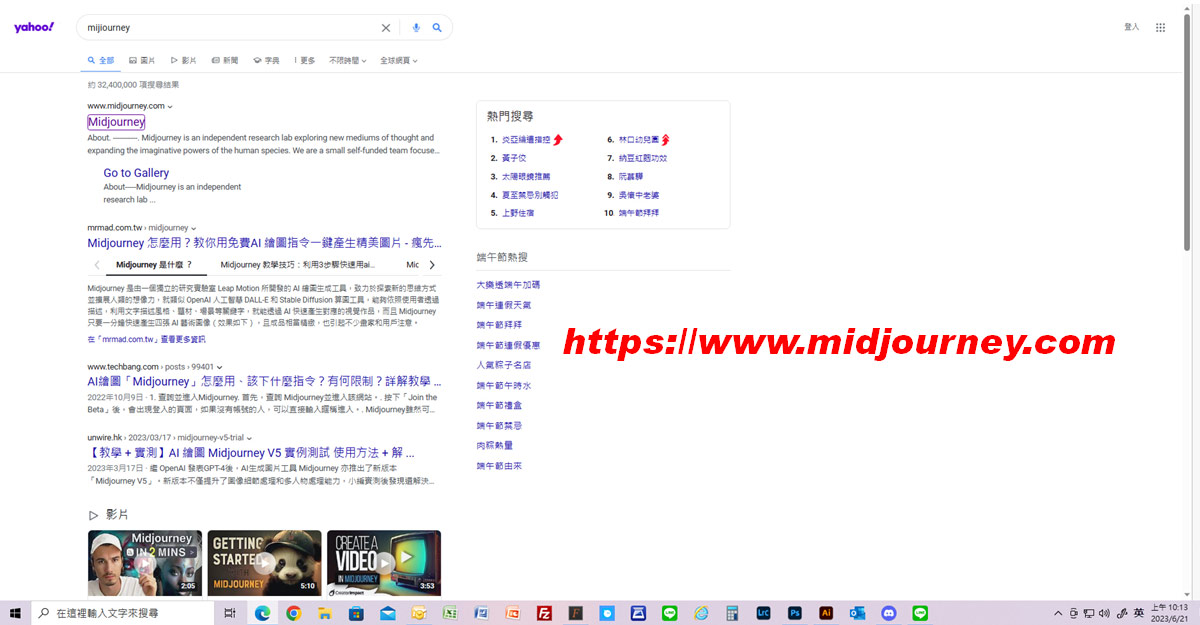Viewport: 1200px width, 625px height.
Task: Play the 'Getting Started Midjourney' video thumbnail
Action: click(x=264, y=563)
